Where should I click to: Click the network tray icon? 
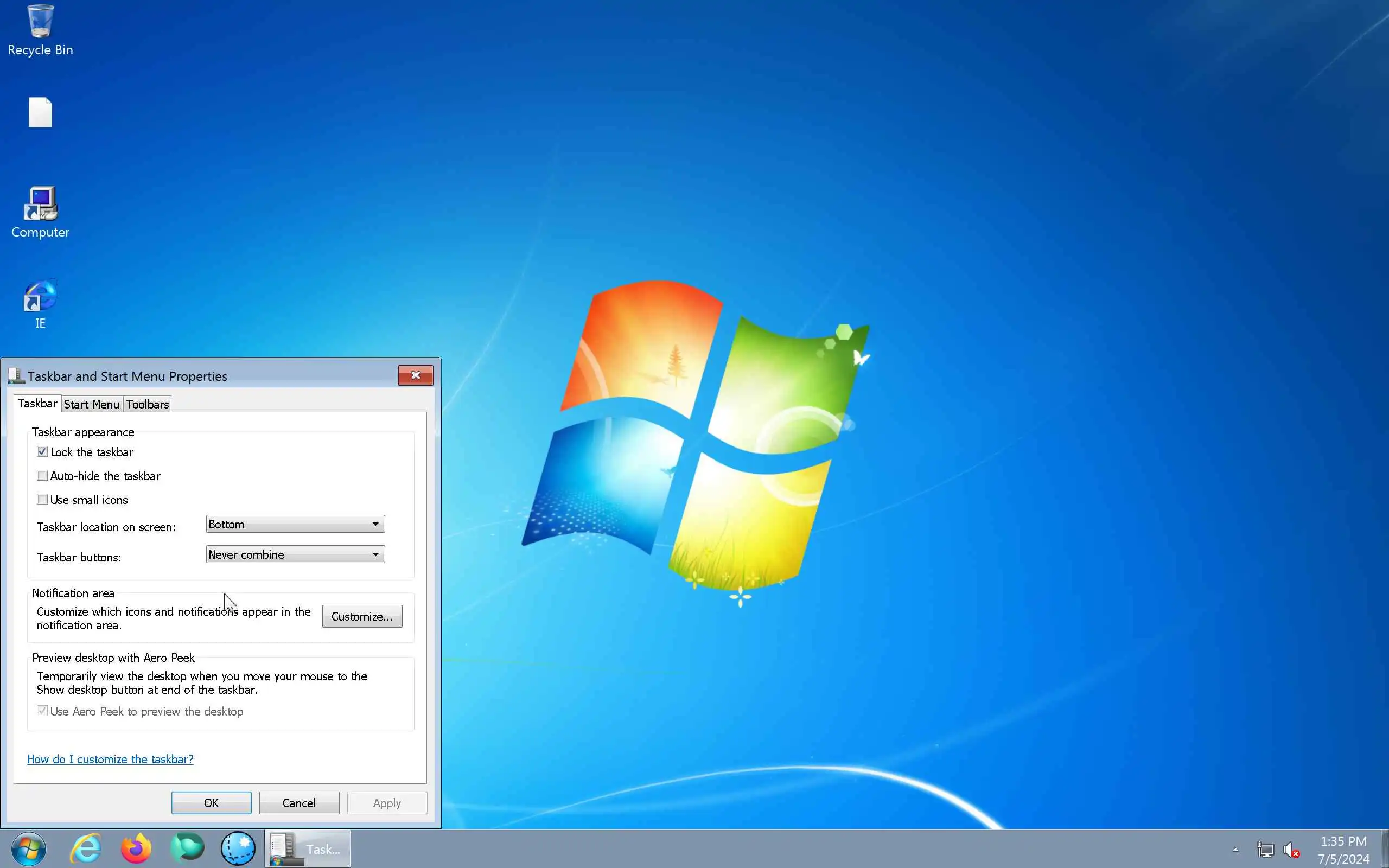(x=1265, y=850)
